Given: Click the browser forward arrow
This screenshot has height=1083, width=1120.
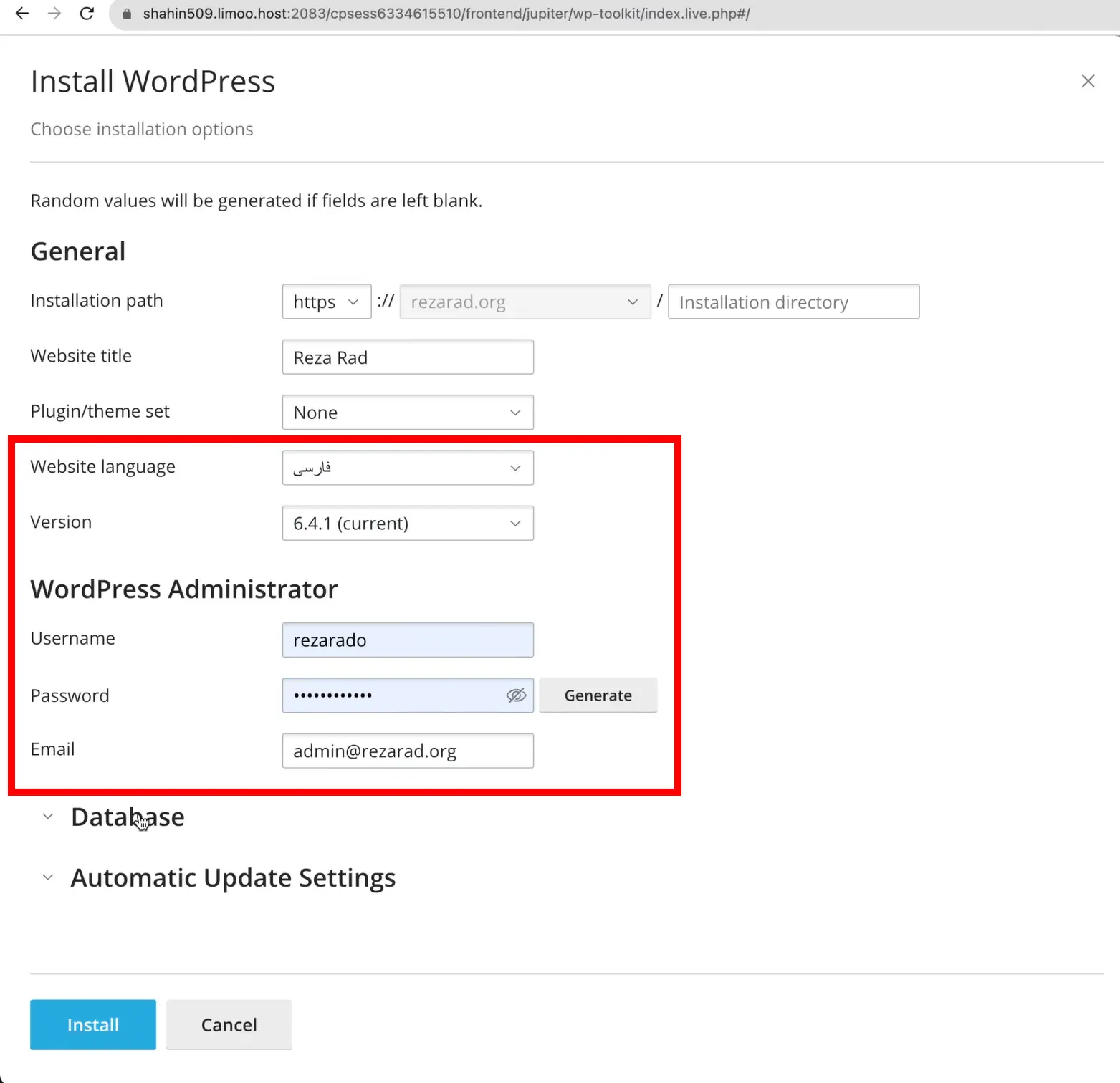Looking at the screenshot, I should (x=54, y=14).
